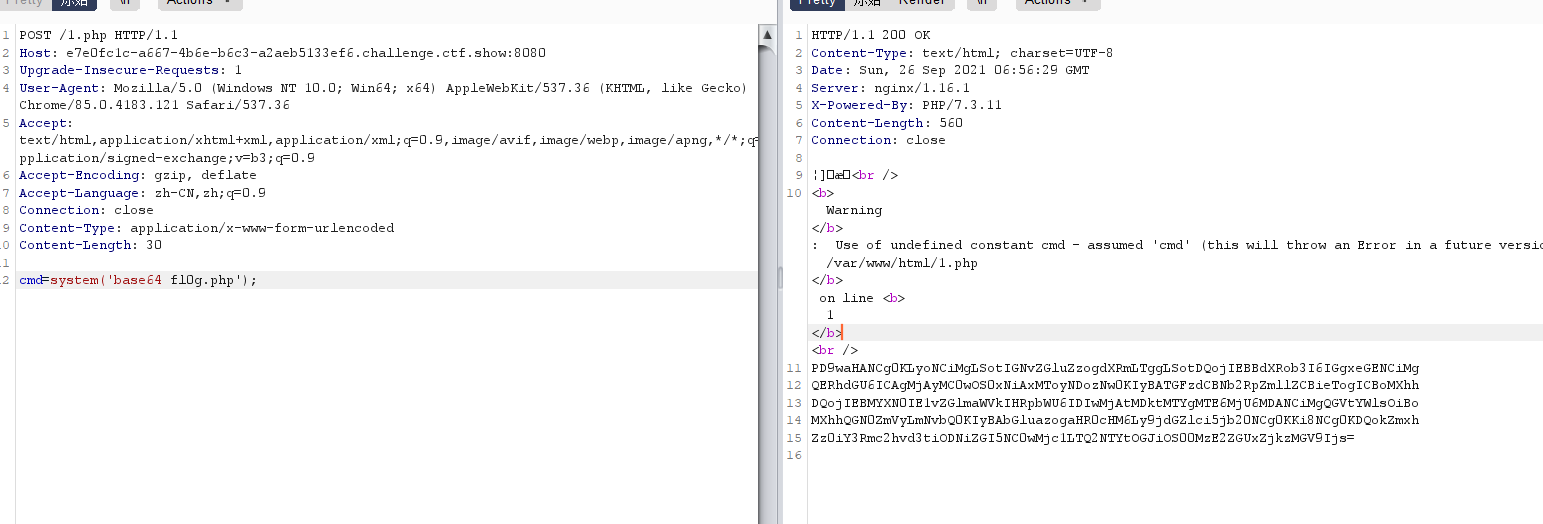This screenshot has width=1543, height=524.
Task: Click the first '<b>' tag line in response
Action: (x=822, y=193)
